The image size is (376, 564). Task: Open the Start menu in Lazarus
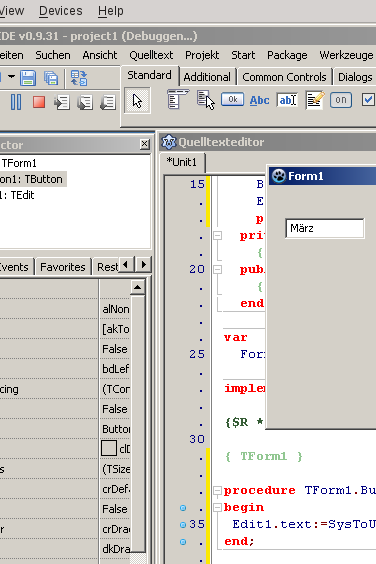[x=243, y=55]
